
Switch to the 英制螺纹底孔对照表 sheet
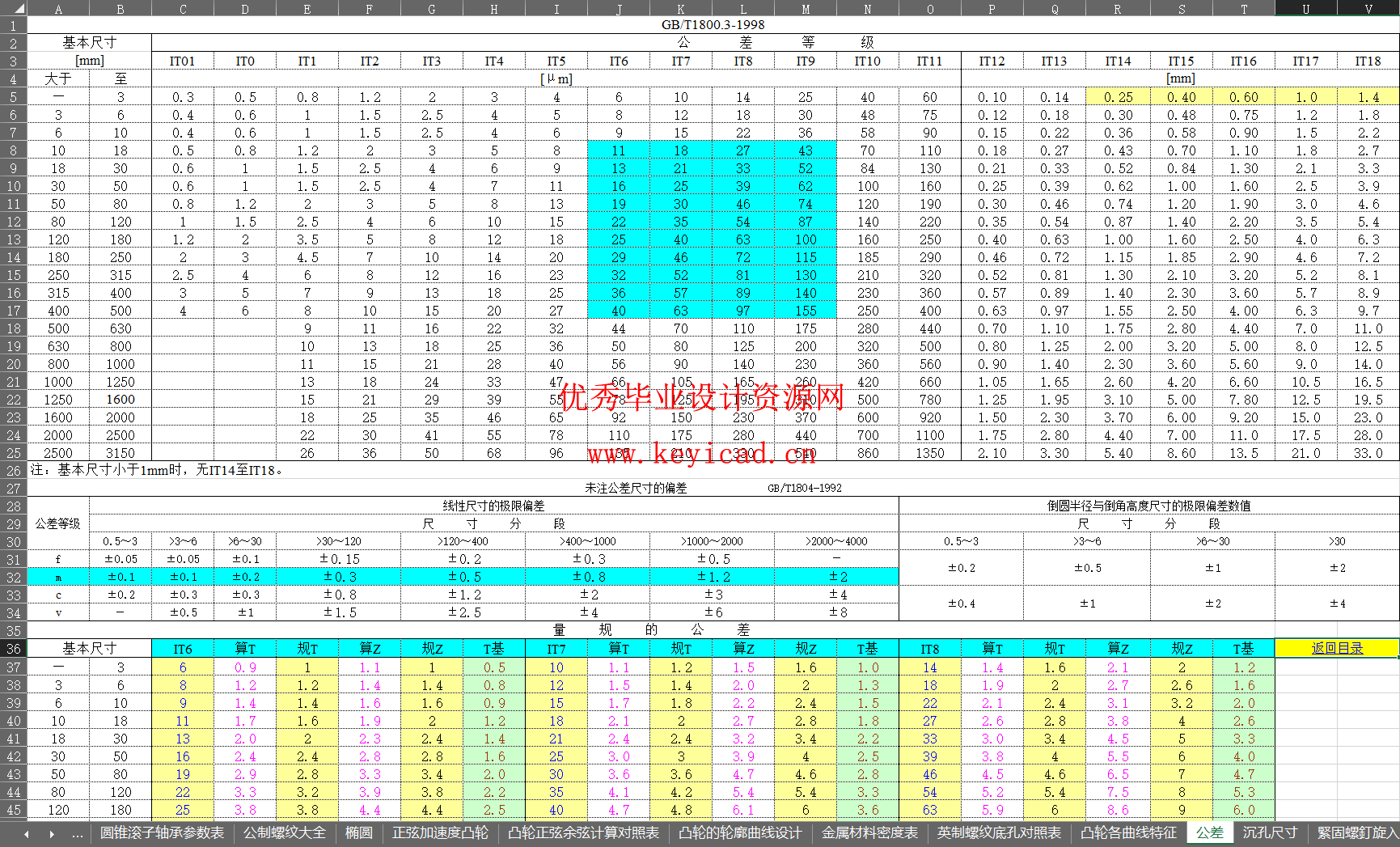click(1000, 833)
